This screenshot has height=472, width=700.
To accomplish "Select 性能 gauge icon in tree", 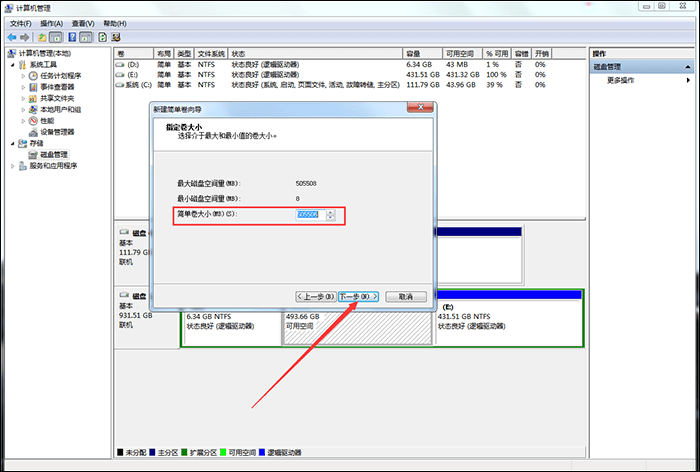I will coord(33,121).
